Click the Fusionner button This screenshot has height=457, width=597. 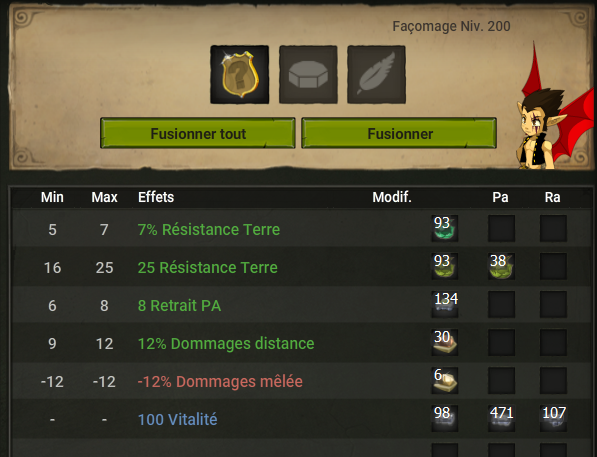pos(399,133)
